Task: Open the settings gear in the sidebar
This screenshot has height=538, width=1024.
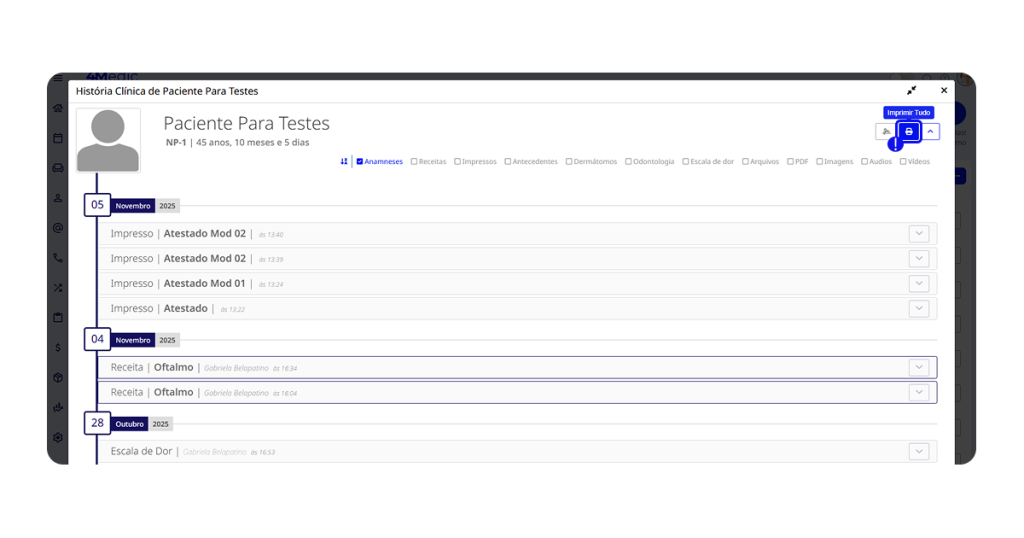Action: point(58,437)
